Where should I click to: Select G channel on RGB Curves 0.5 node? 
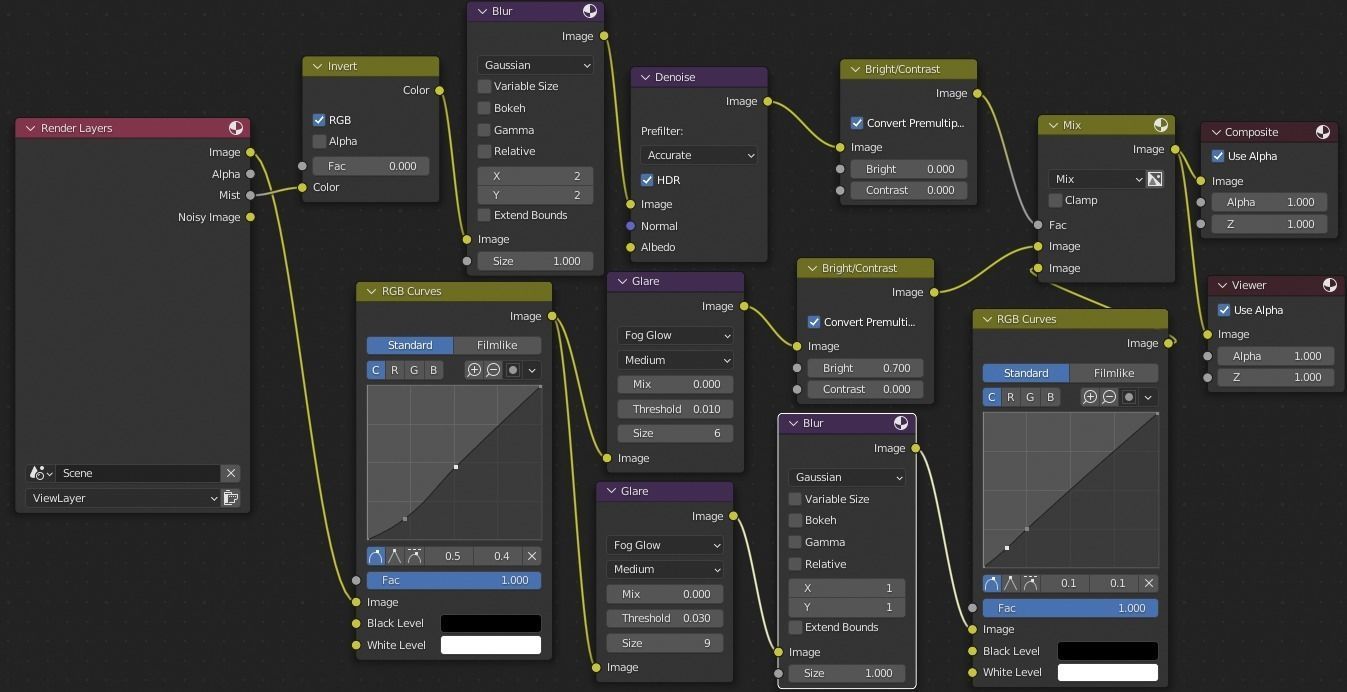414,370
